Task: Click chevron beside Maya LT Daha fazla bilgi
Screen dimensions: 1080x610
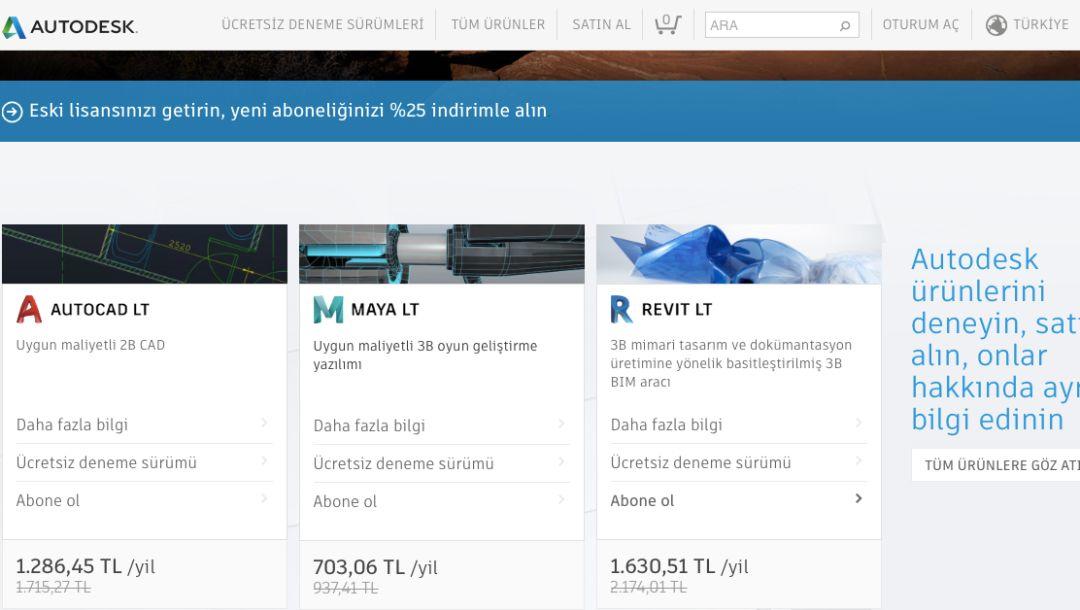Action: tap(561, 423)
